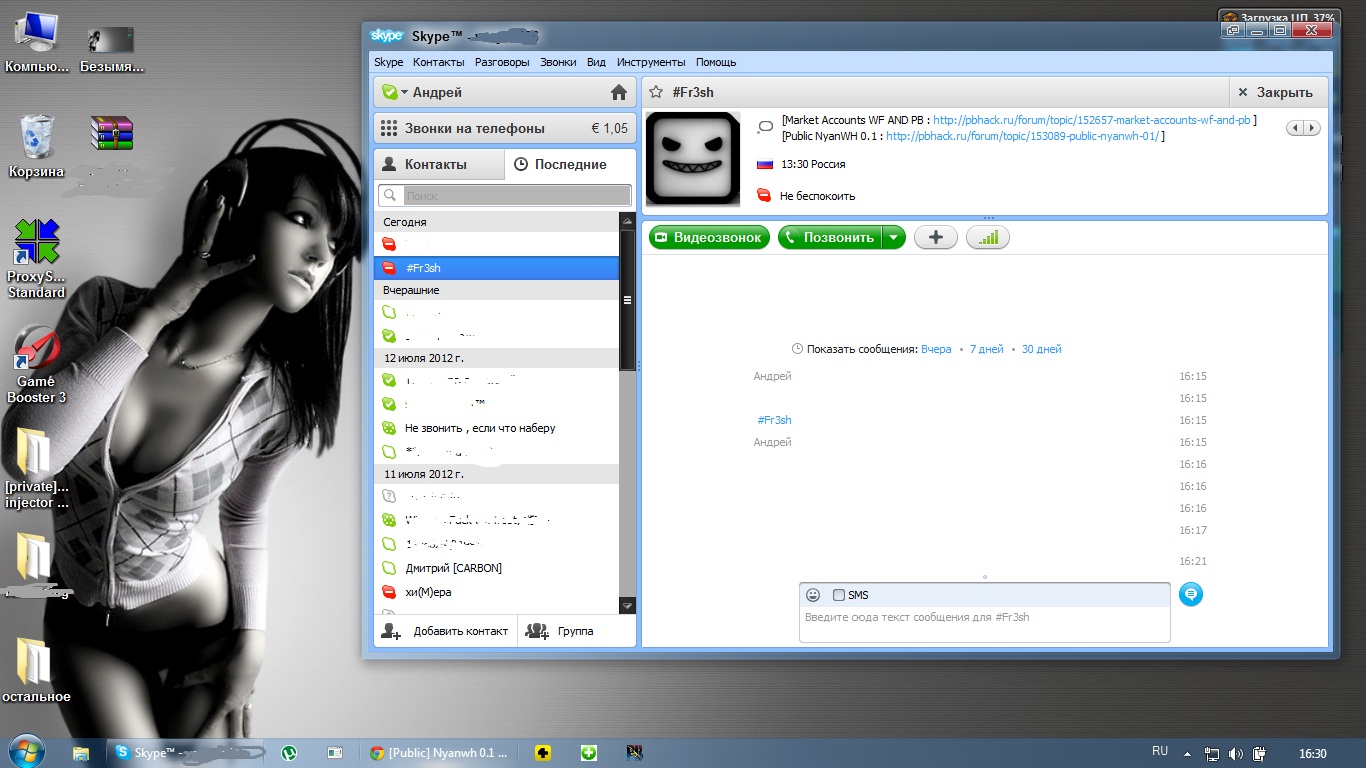This screenshot has height=768, width=1366.
Task: Click the blue send message button
Action: 1190,594
